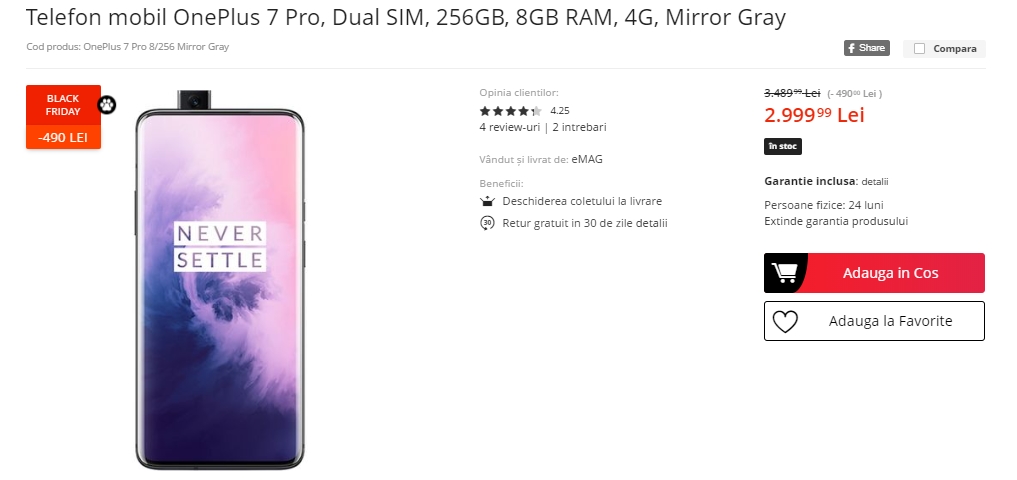Open the 2 intrebari link
This screenshot has width=1017, height=480.
coord(580,127)
